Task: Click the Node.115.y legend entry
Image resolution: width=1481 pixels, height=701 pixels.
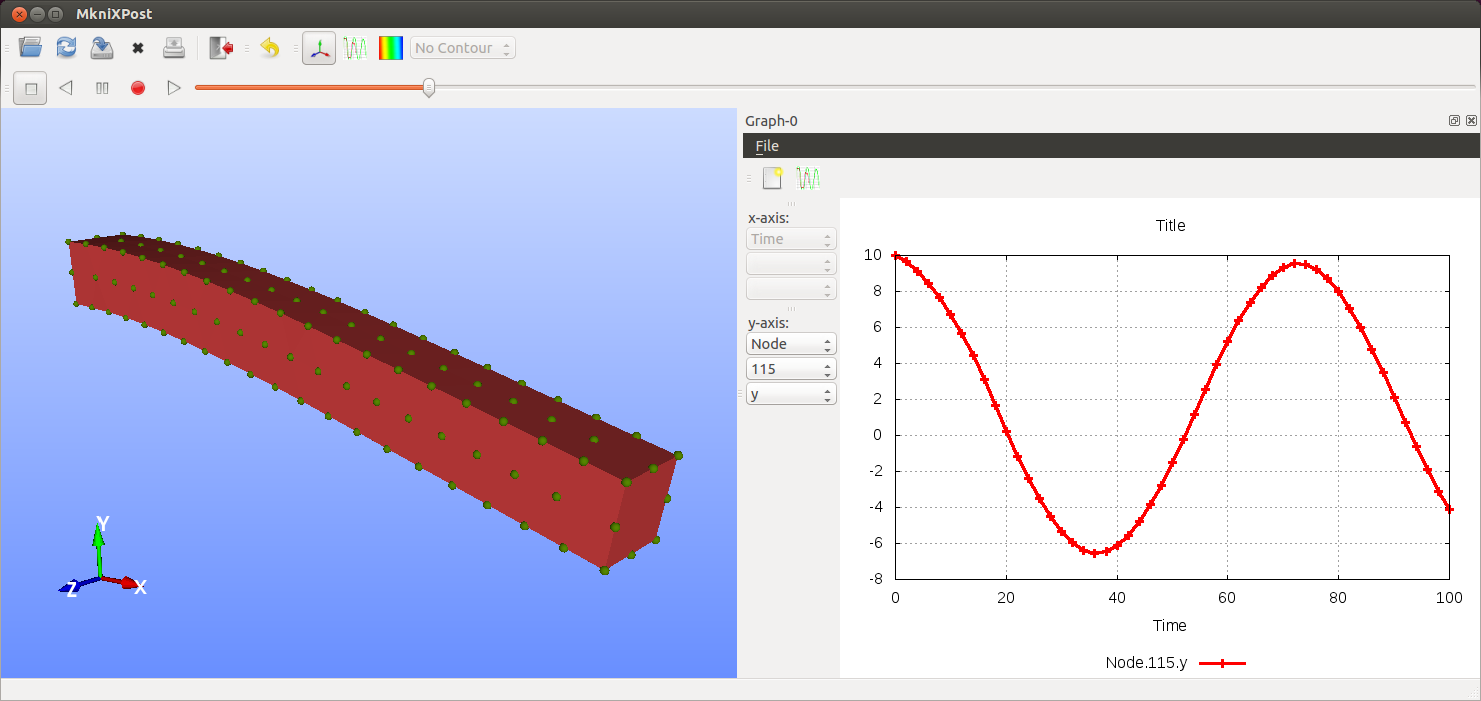Action: [1175, 663]
